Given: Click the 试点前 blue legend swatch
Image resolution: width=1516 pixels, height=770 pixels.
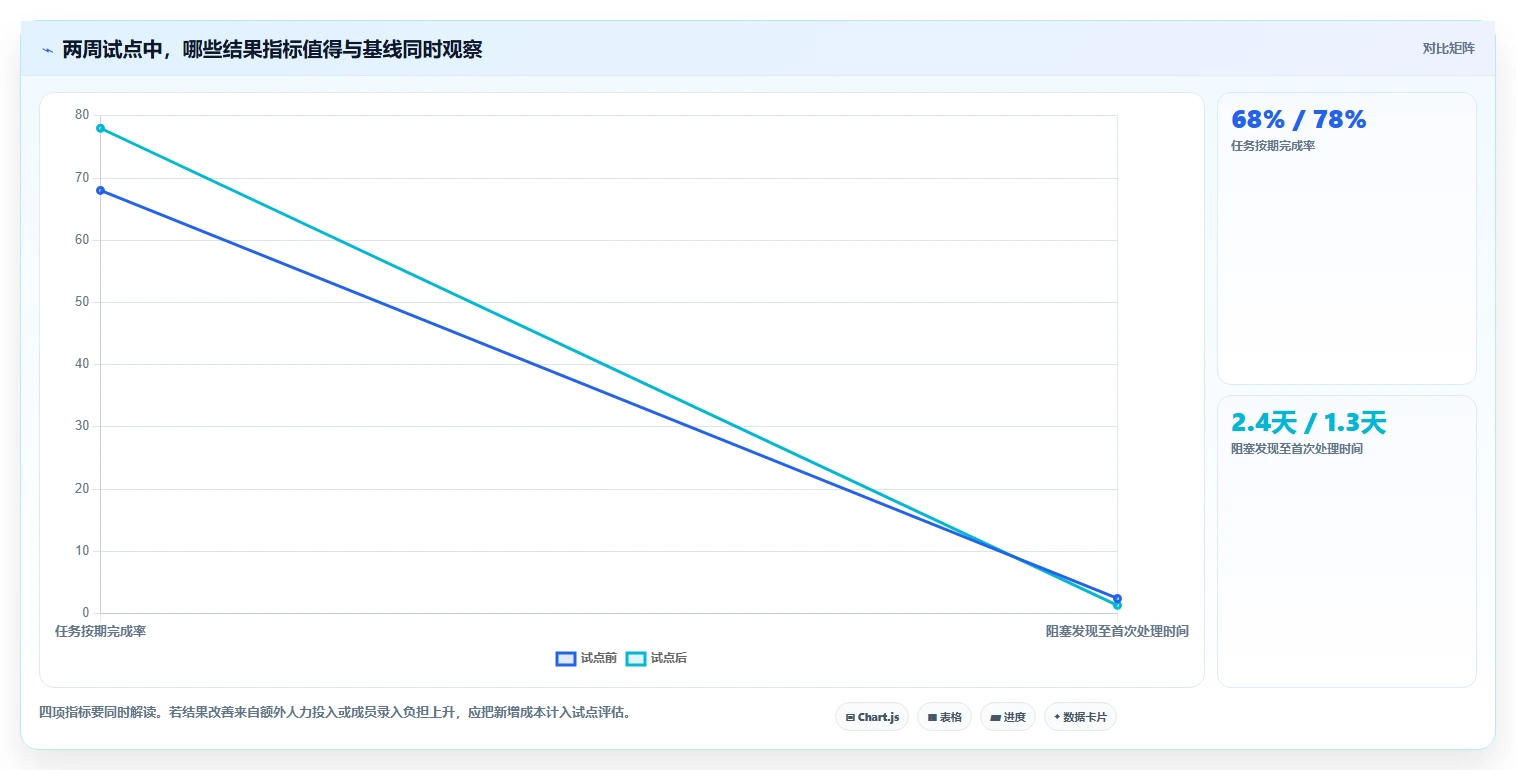Looking at the screenshot, I should point(566,658).
